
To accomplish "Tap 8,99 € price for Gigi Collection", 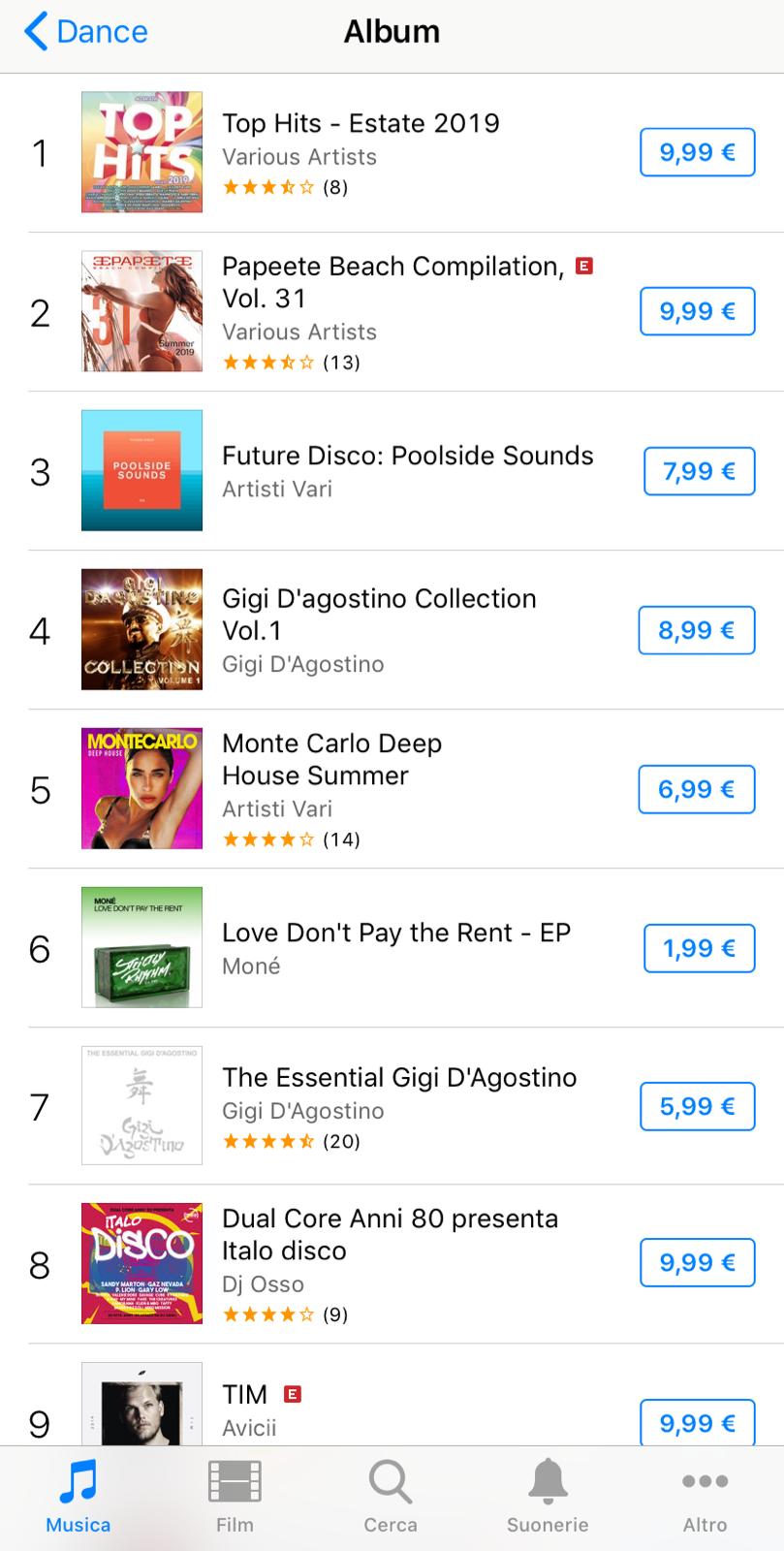I will pyautogui.click(x=697, y=630).
